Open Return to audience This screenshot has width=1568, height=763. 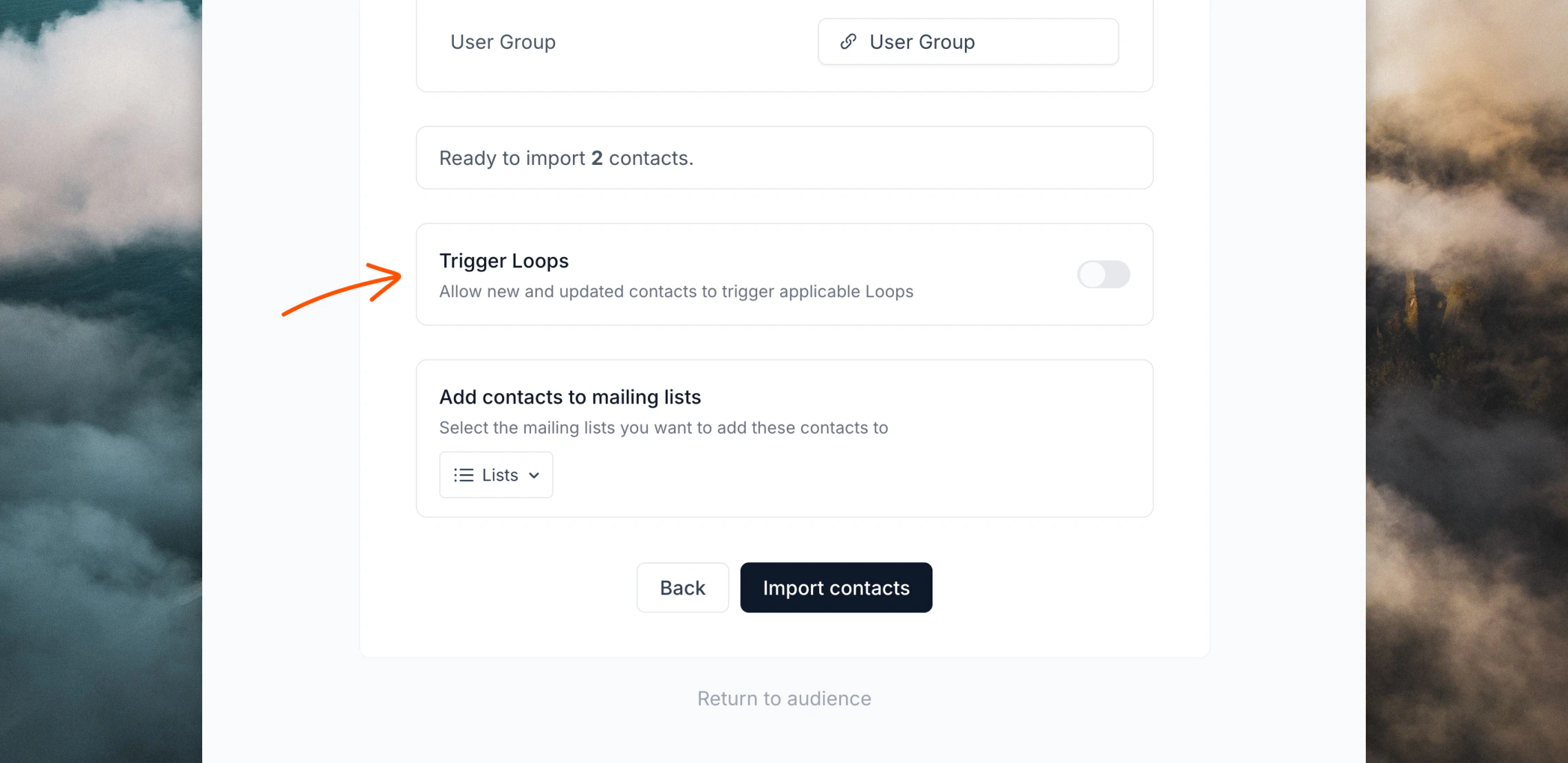tap(783, 698)
